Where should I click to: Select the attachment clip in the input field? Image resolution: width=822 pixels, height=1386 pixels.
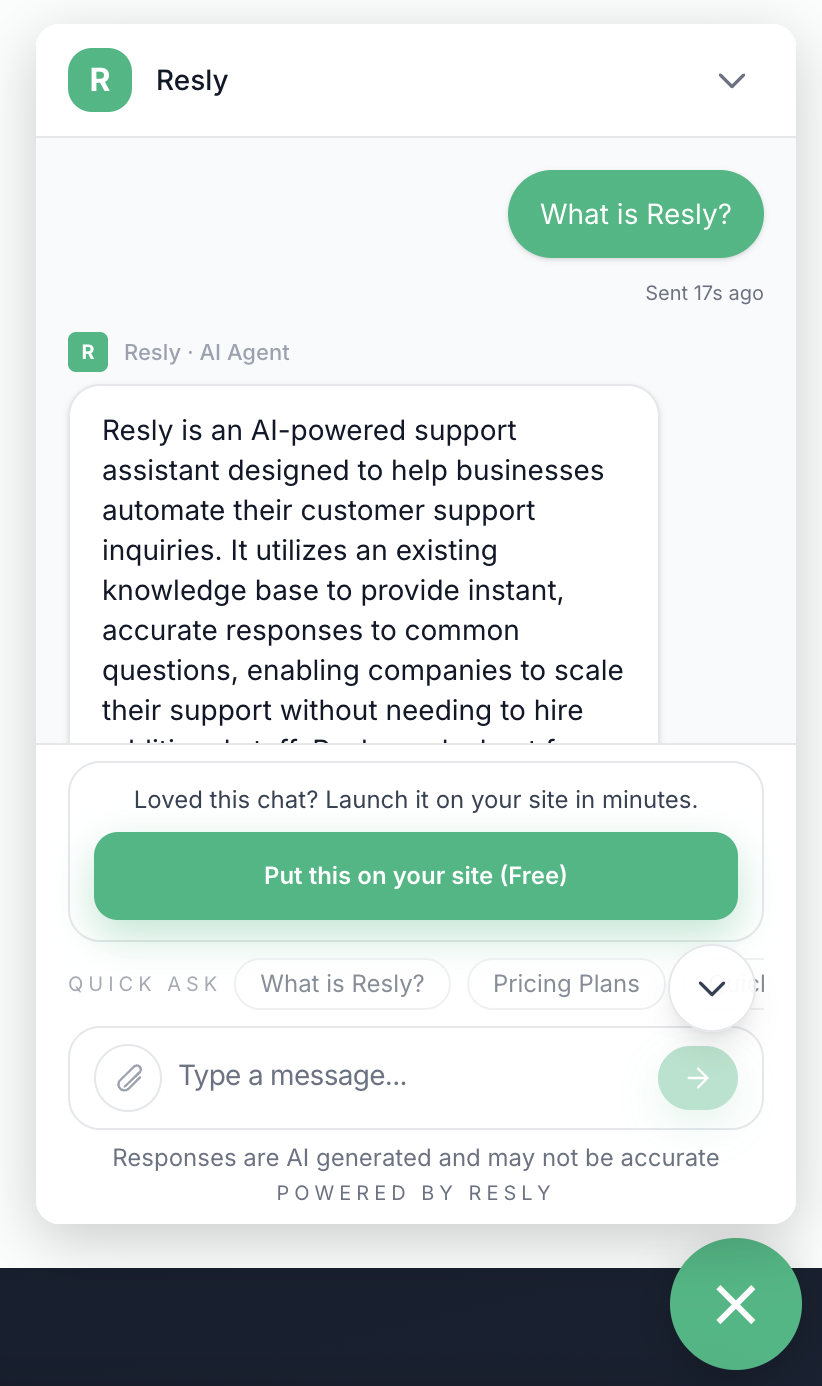pos(128,1078)
